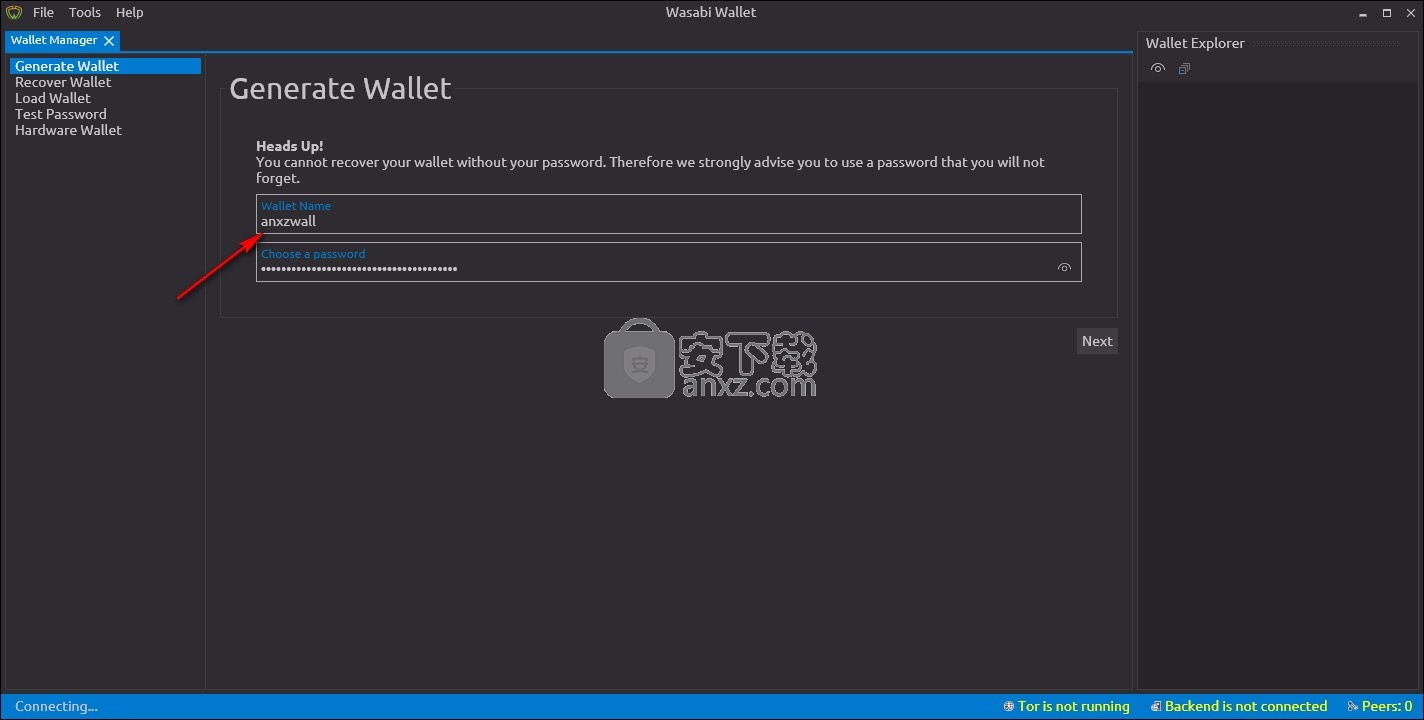
Task: Open the Tools menu
Action: (x=85, y=13)
